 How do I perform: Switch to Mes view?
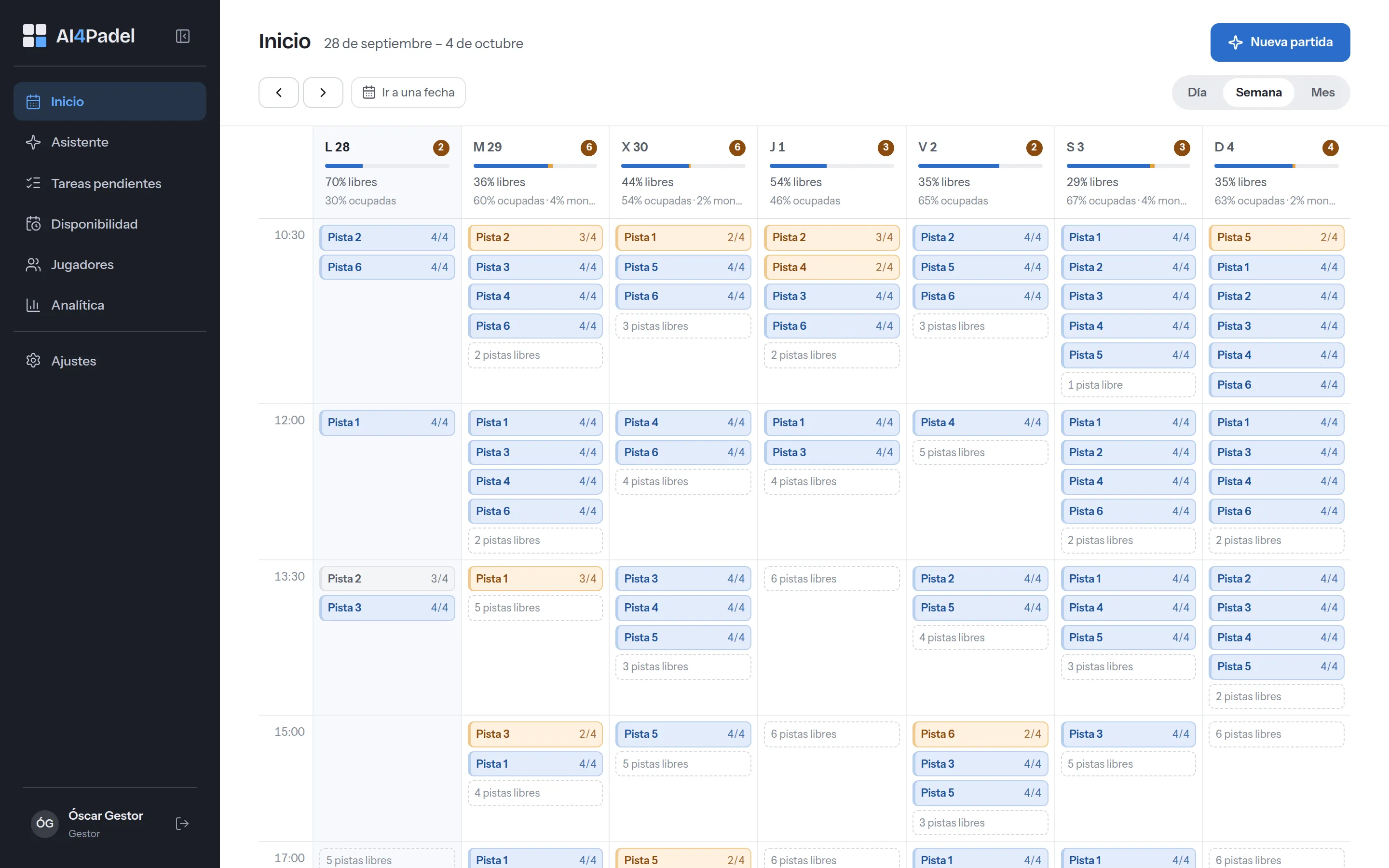[x=1322, y=93]
